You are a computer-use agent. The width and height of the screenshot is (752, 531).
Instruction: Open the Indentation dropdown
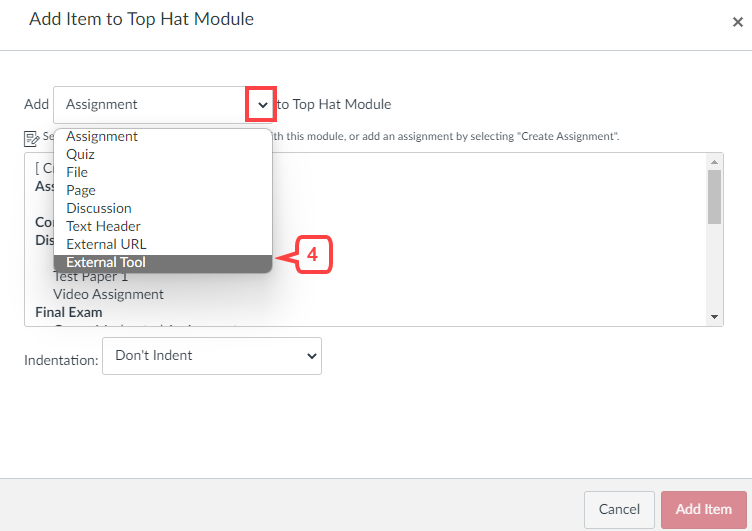pyautogui.click(x=212, y=356)
